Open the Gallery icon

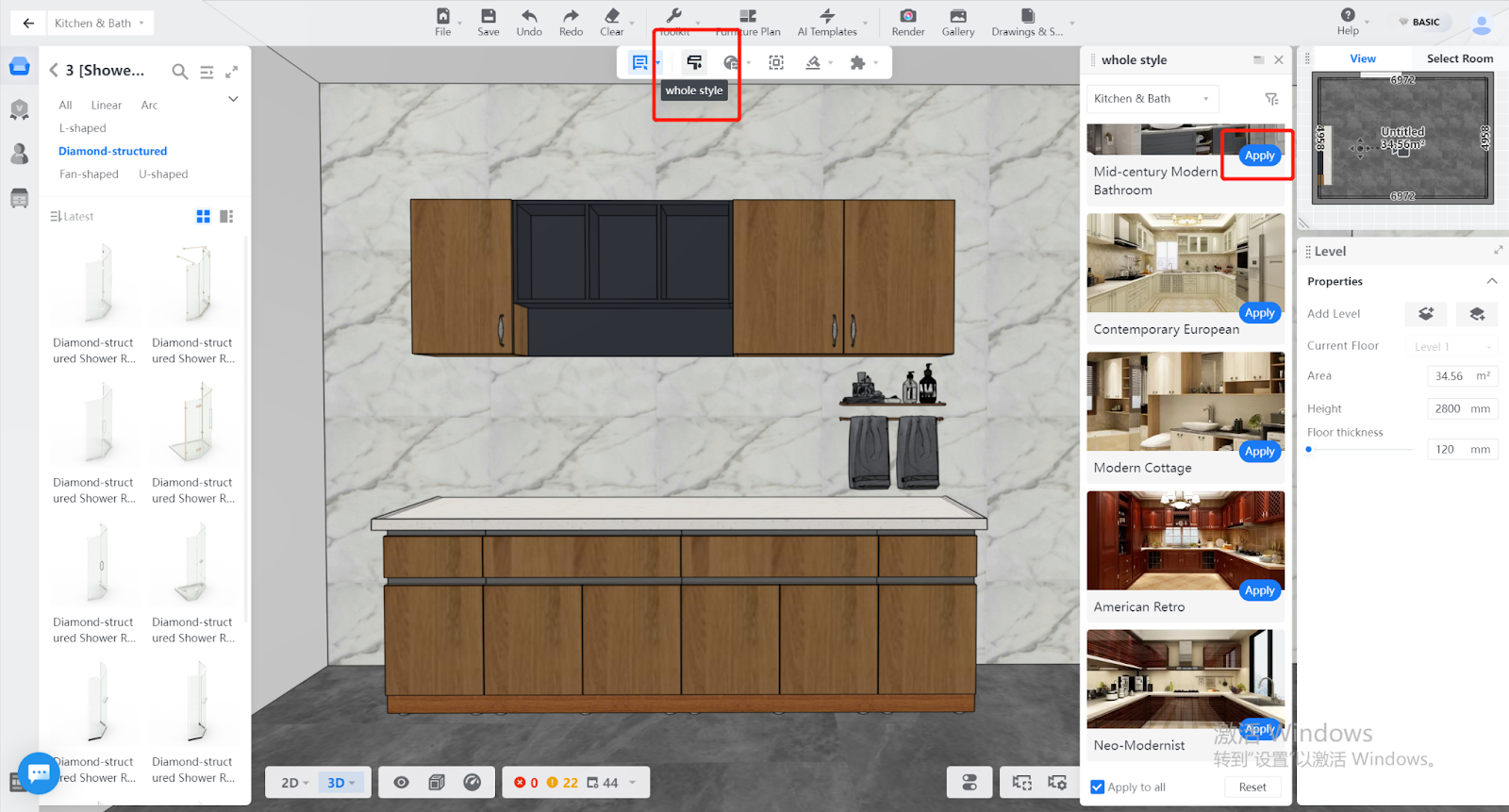[x=957, y=16]
